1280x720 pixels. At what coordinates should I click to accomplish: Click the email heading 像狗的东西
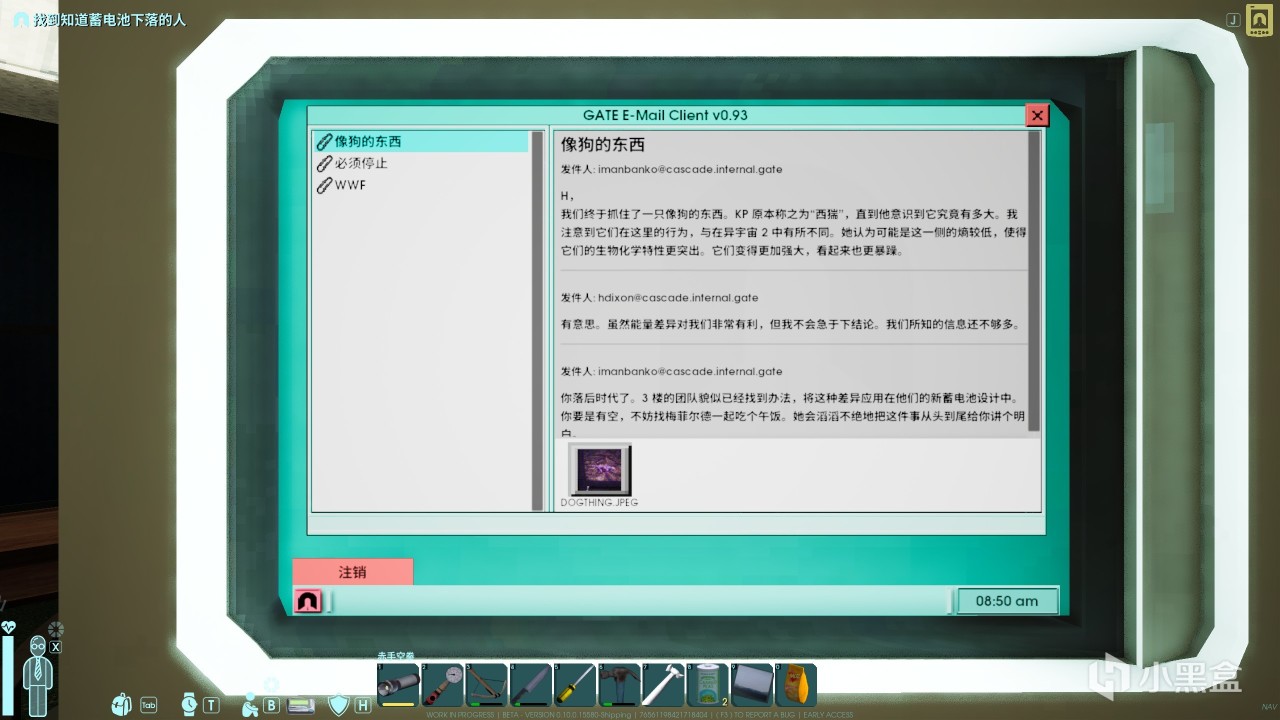pos(603,144)
